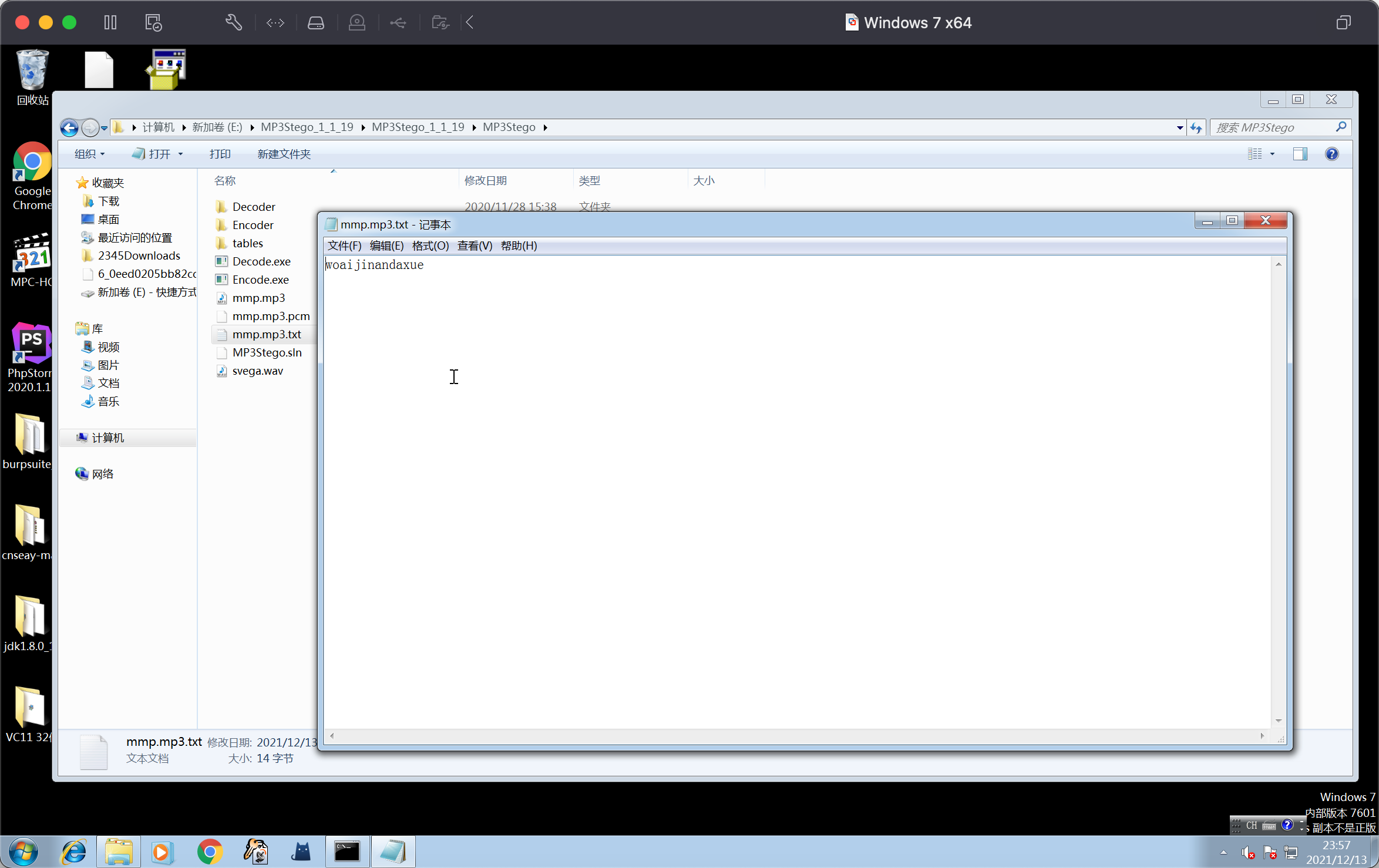Open the command prompt taskbar icon
The width and height of the screenshot is (1379, 868).
point(347,852)
